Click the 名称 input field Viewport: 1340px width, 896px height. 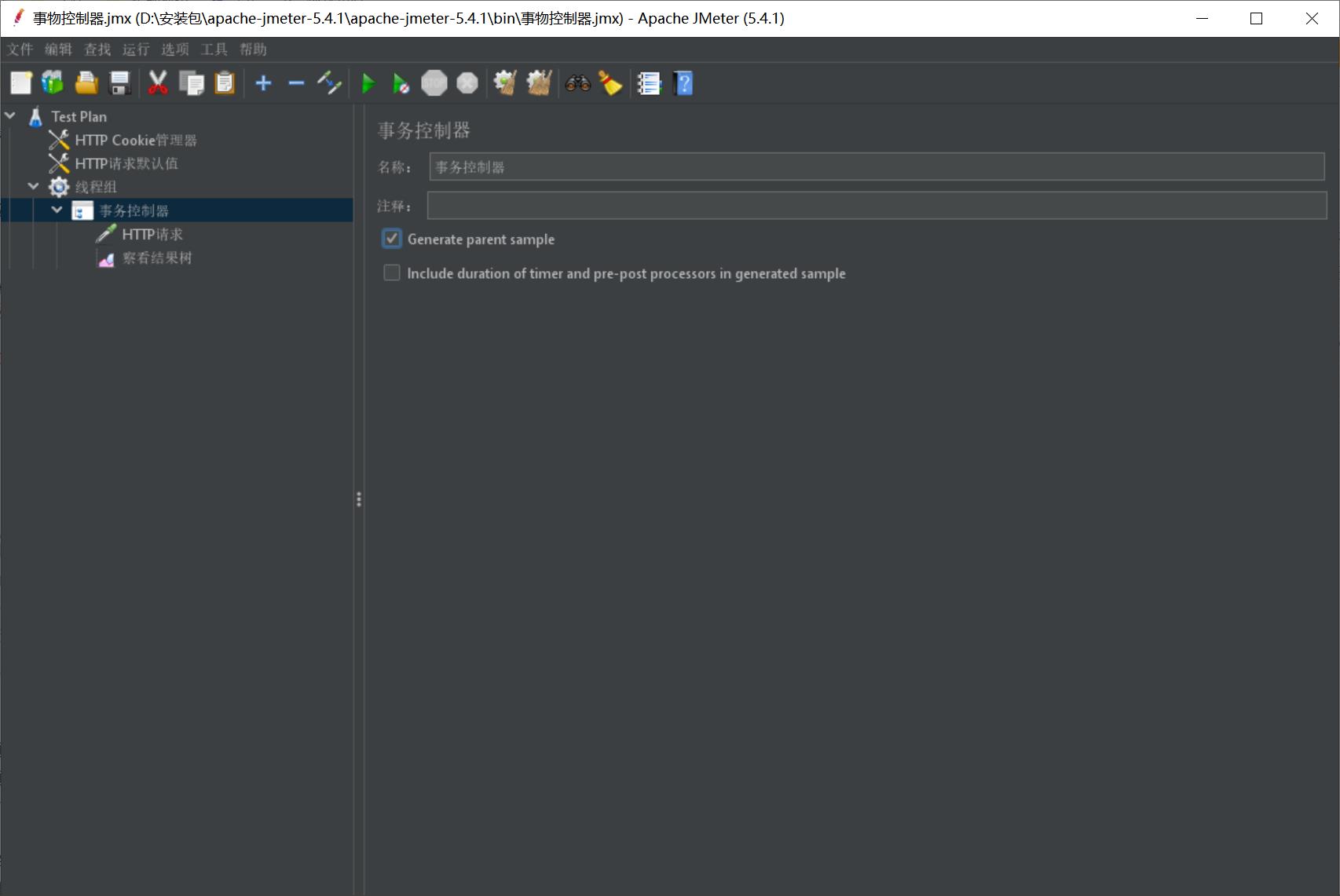click(877, 166)
